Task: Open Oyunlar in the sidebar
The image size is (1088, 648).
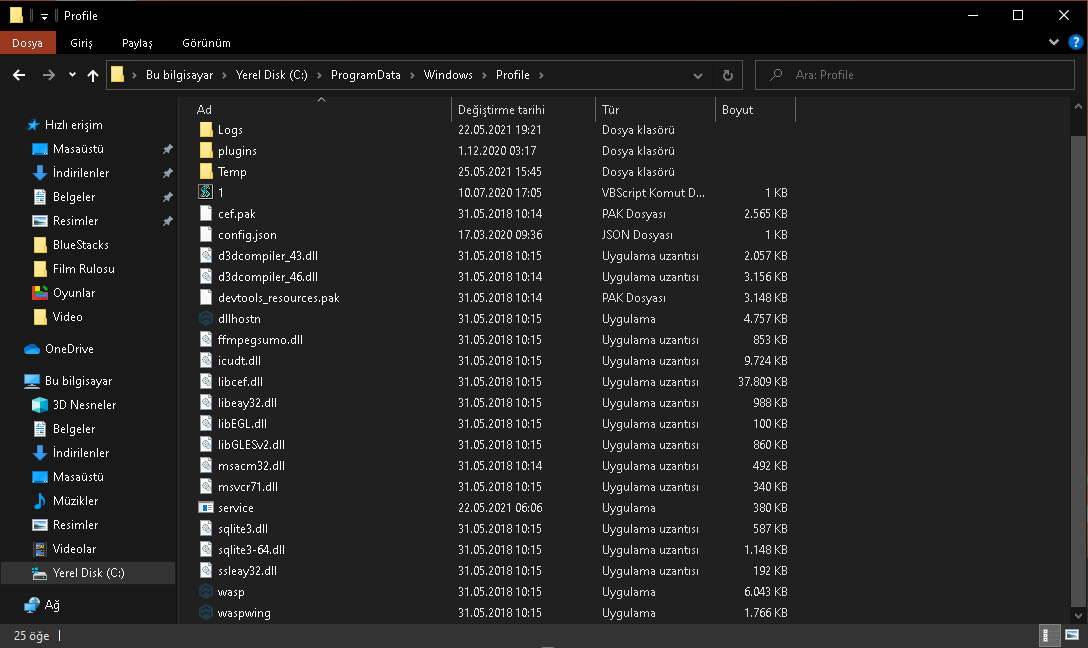Action: pos(74,293)
